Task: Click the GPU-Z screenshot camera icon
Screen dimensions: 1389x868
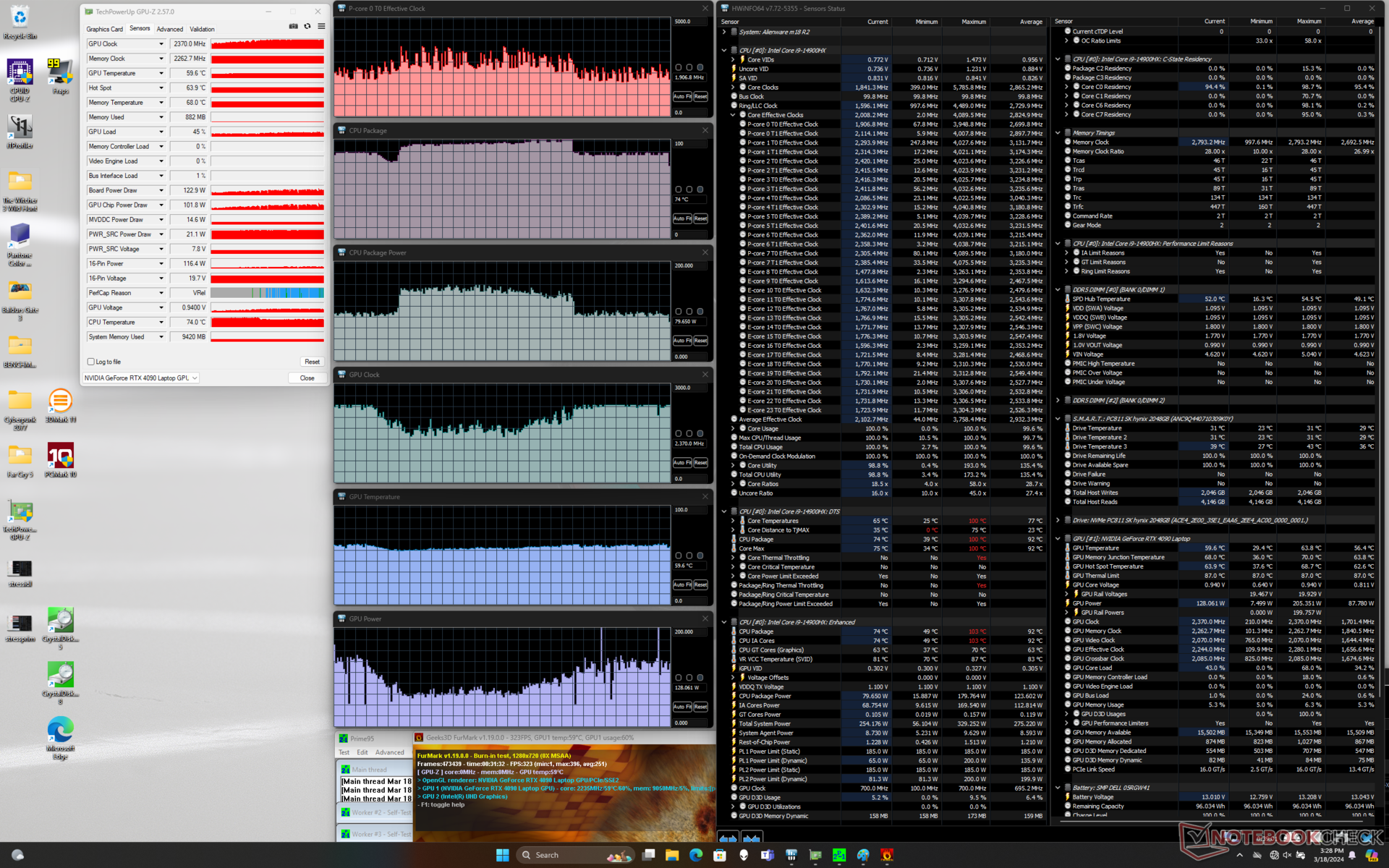Action: [293, 27]
